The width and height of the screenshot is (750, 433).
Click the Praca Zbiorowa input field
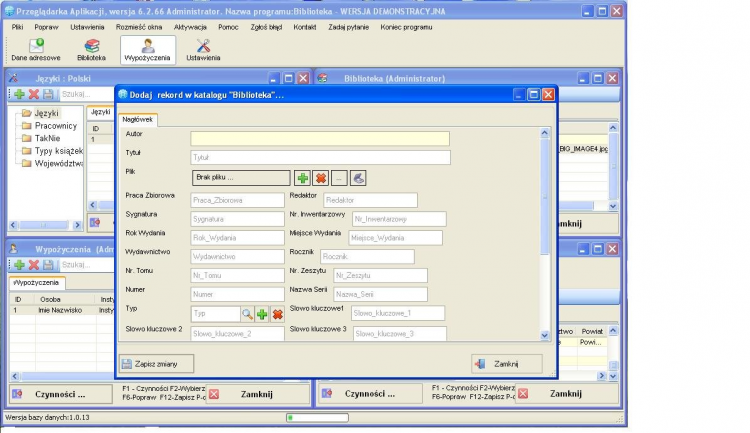[x=237, y=200]
